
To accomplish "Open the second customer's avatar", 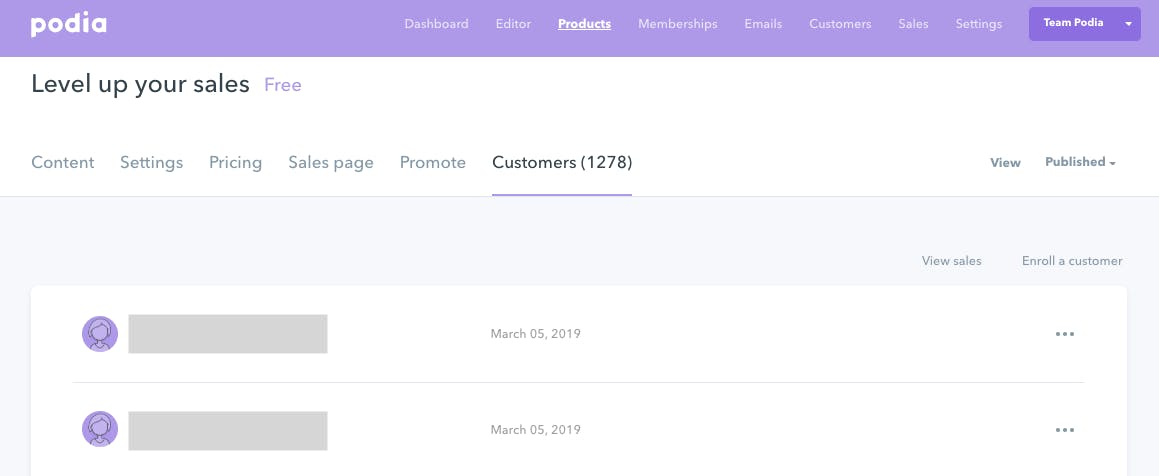I will 100,429.
